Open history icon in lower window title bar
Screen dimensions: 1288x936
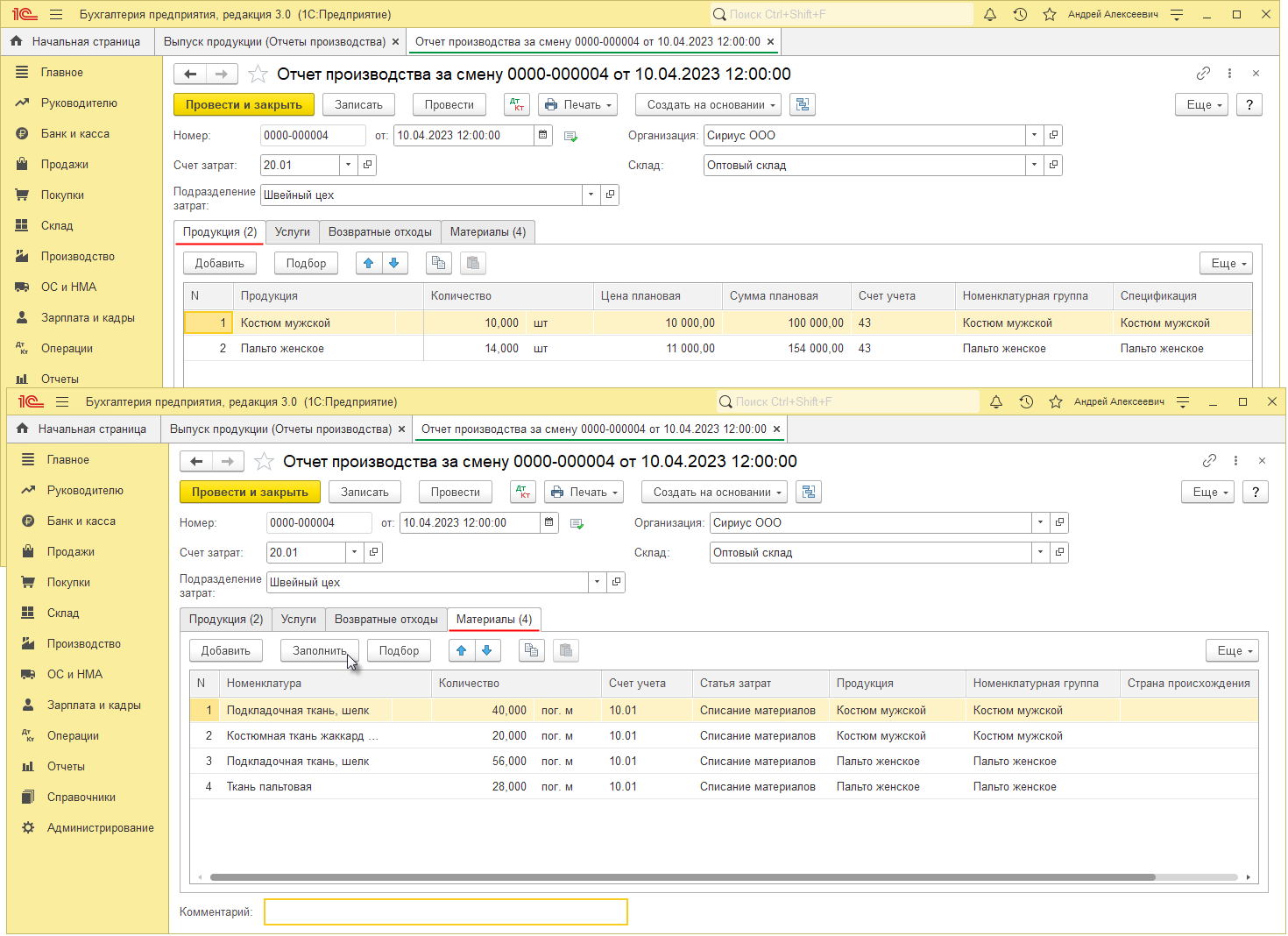(x=1026, y=402)
